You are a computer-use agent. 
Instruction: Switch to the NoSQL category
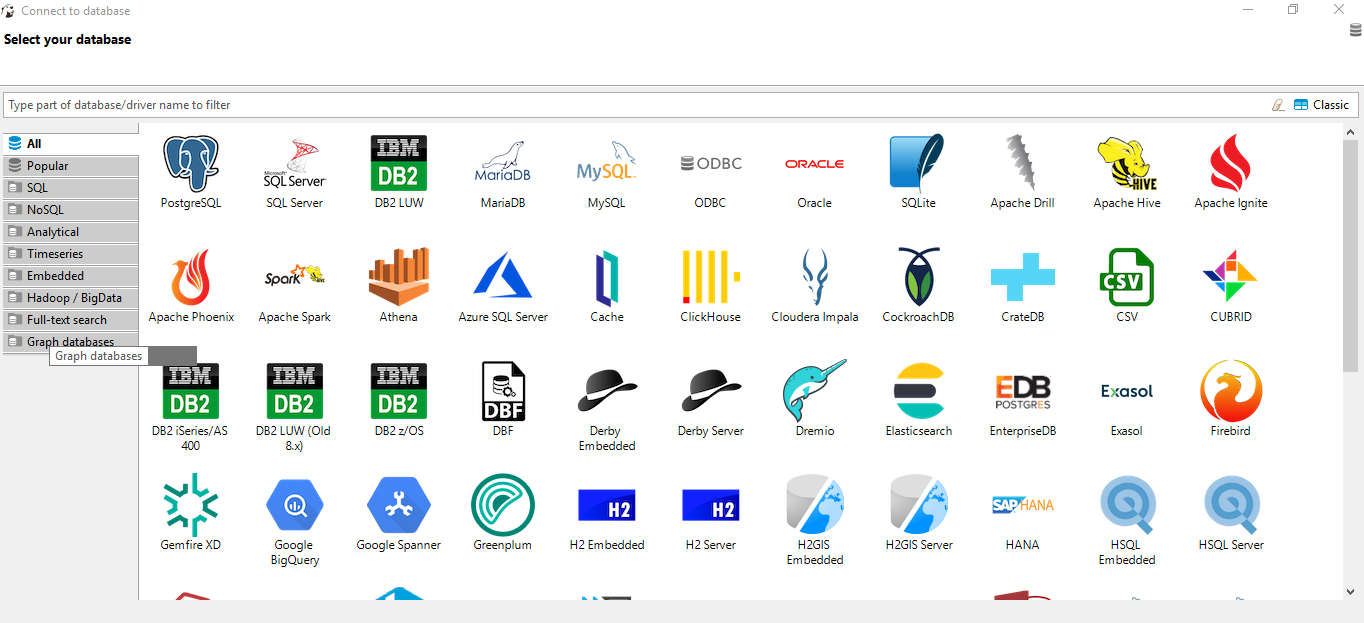point(71,210)
